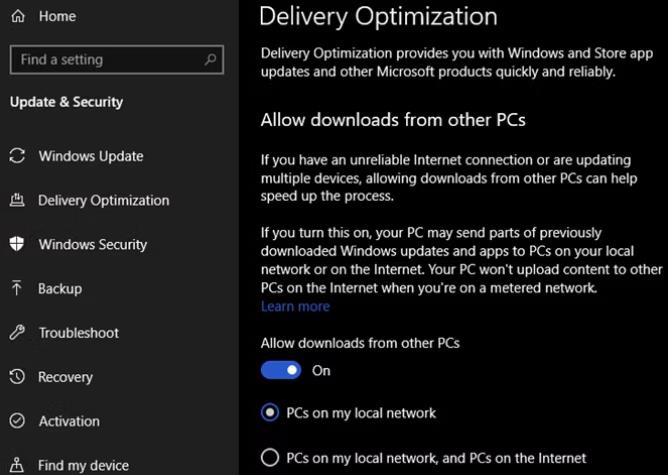Navigate to Troubleshoot settings

click(78, 333)
